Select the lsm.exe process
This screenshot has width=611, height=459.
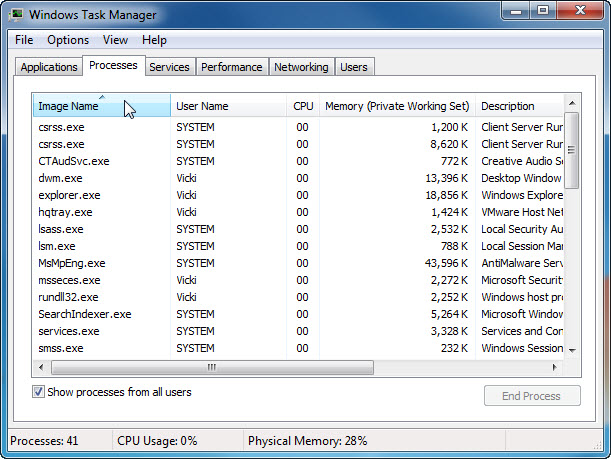[298, 246]
